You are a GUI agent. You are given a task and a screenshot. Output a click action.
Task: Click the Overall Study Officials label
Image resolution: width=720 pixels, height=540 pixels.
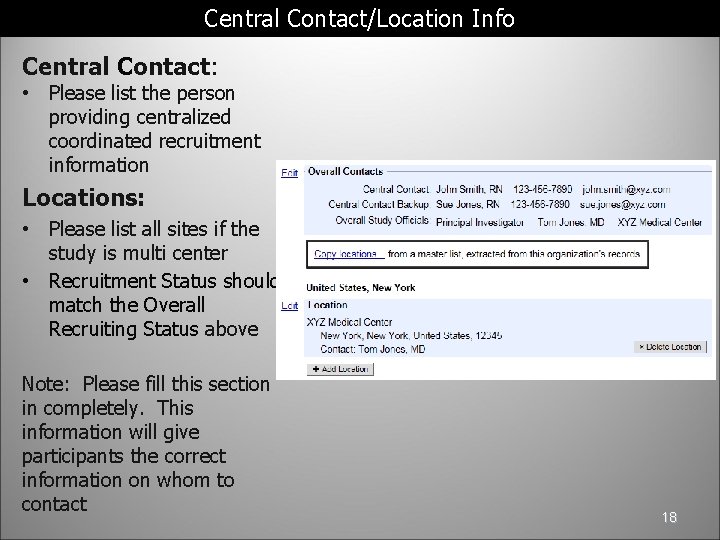(382, 220)
